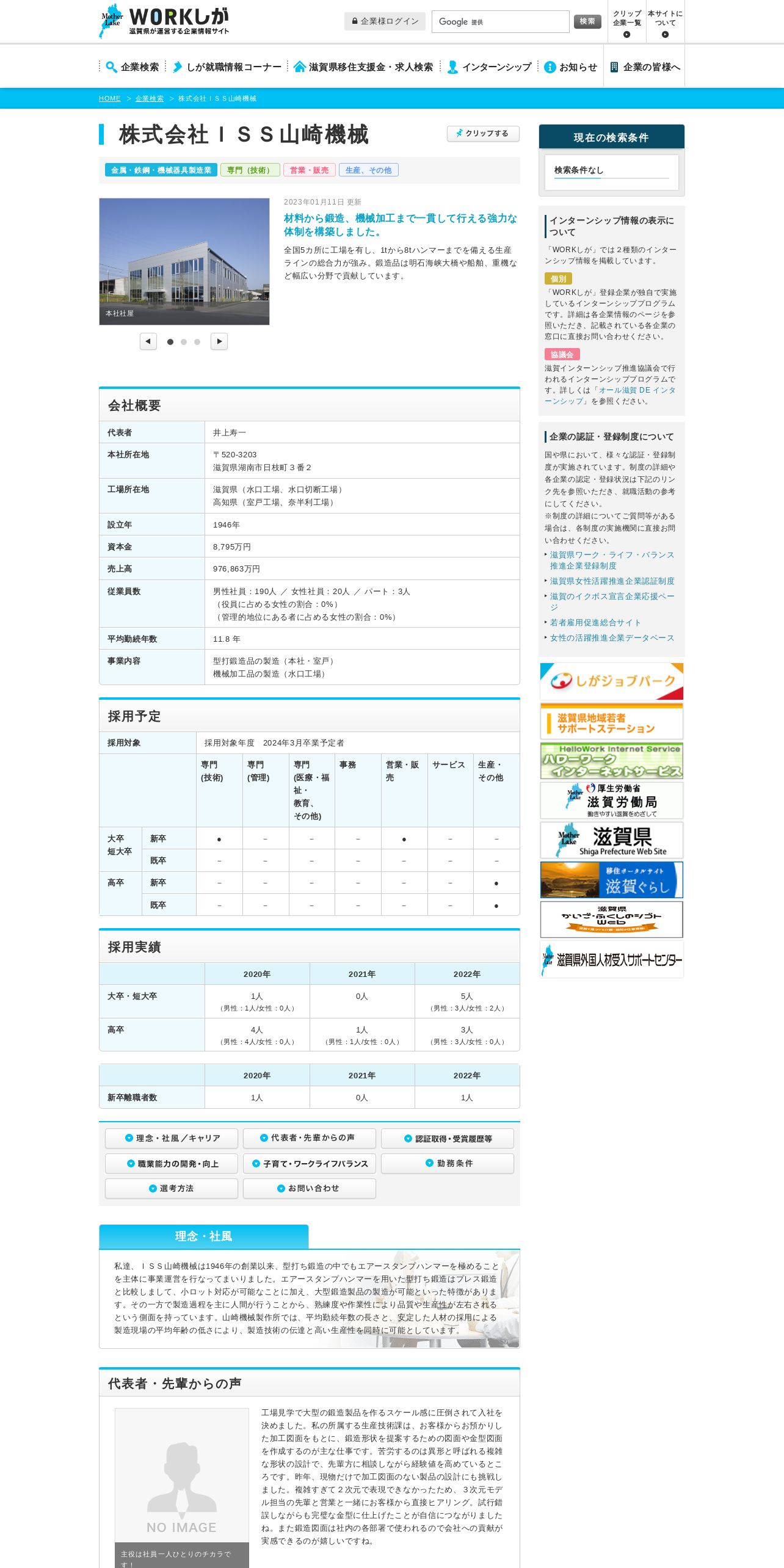Click the house icon beside 滋賀県移住支援金

click(299, 67)
